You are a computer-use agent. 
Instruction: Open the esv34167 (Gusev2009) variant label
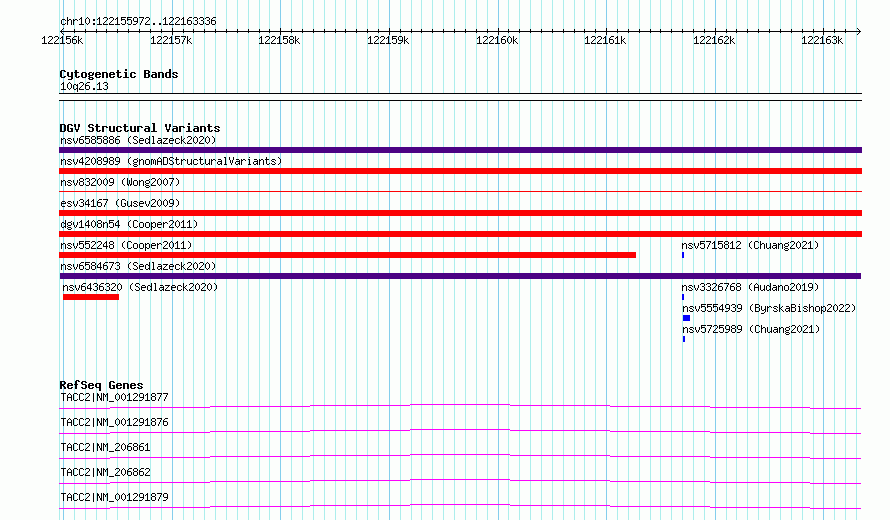coord(120,203)
